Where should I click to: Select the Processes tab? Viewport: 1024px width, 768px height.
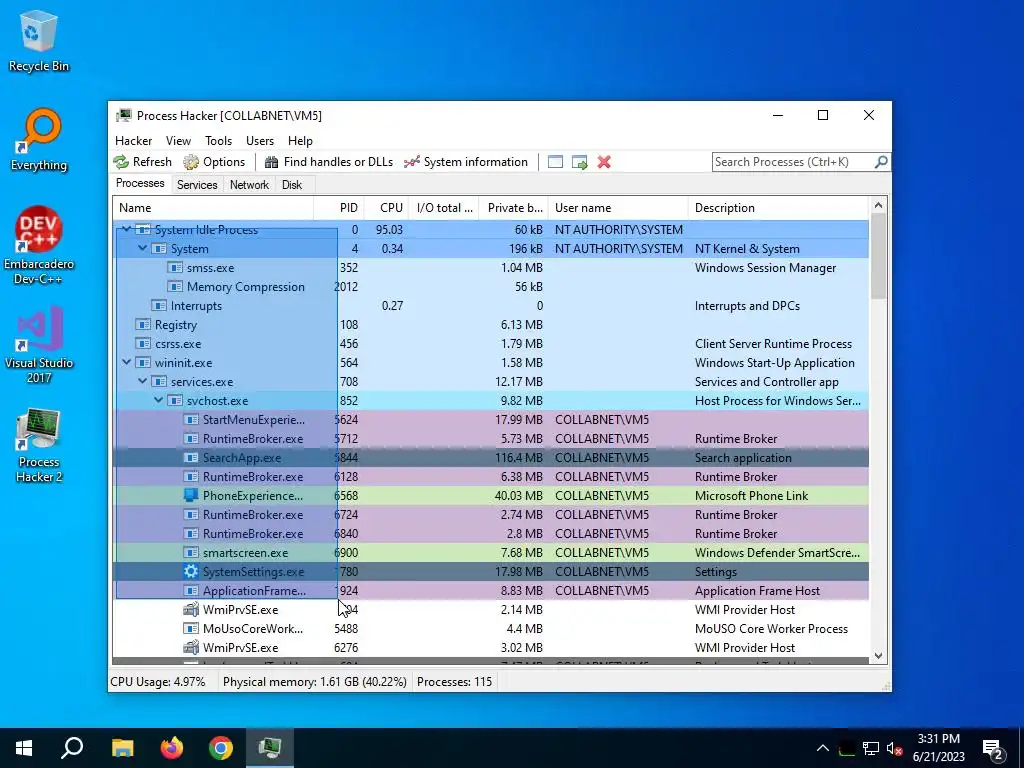140,184
